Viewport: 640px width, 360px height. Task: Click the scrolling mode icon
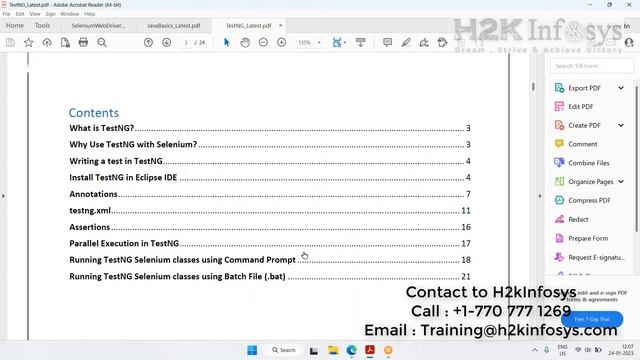(x=360, y=42)
